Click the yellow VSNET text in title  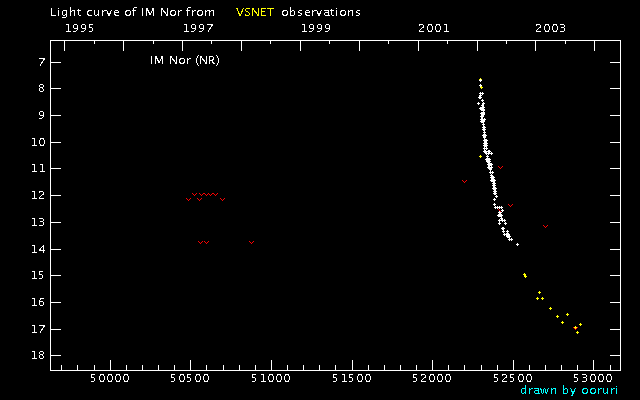tap(255, 12)
